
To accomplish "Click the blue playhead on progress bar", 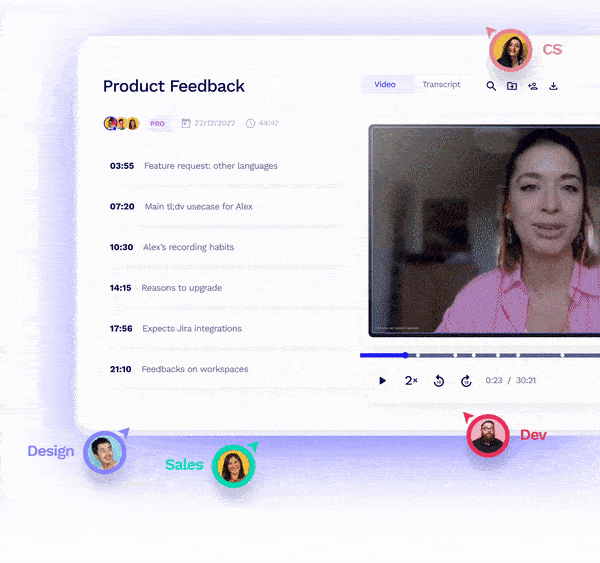I will click(x=406, y=355).
